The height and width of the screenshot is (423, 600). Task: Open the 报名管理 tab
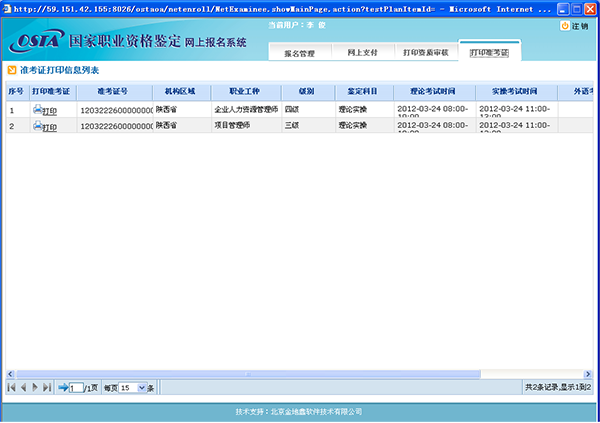coord(300,53)
